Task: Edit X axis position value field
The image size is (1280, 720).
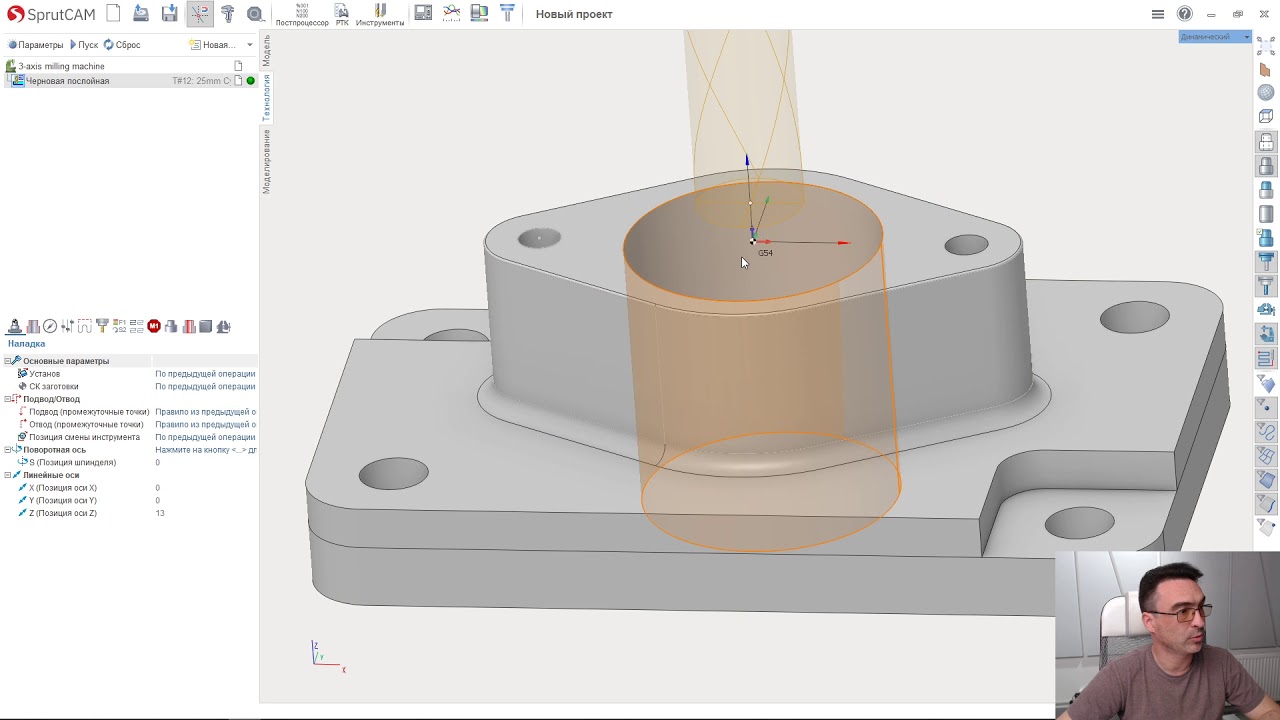Action: [205, 488]
